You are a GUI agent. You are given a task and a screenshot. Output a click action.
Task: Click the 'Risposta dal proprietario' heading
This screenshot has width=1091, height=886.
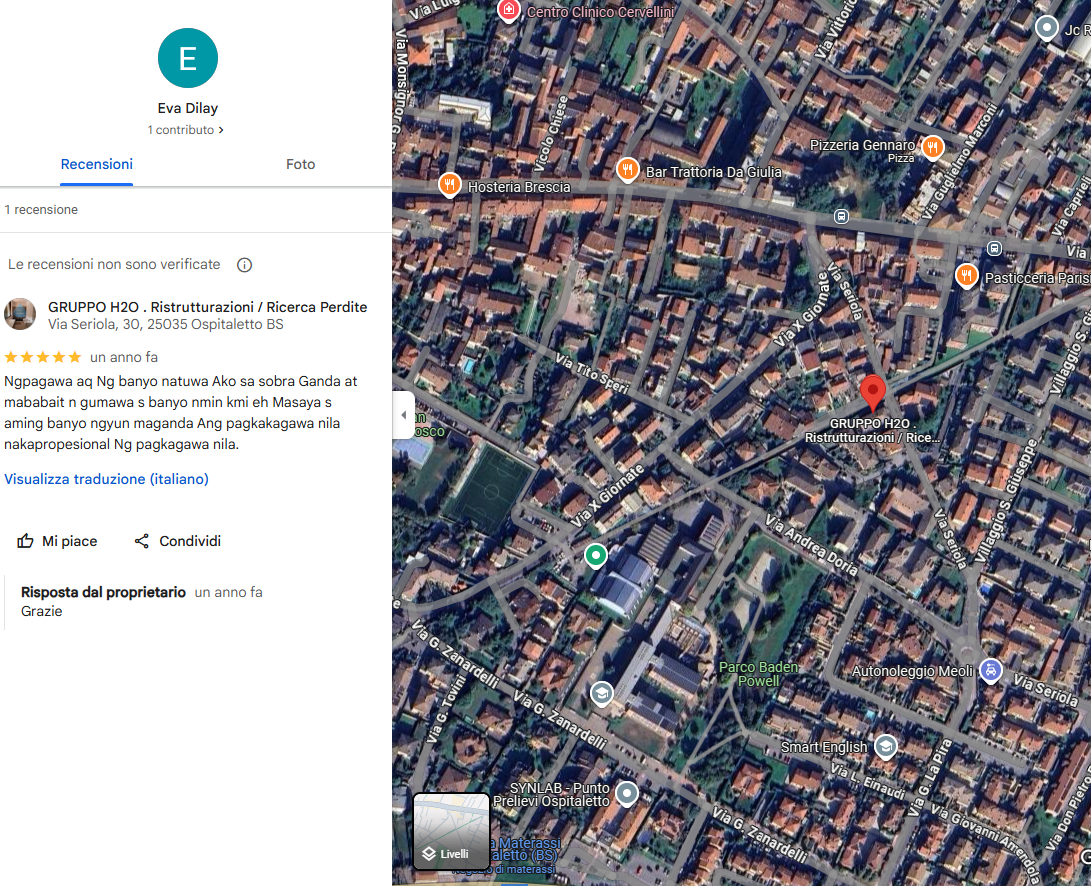(x=103, y=592)
